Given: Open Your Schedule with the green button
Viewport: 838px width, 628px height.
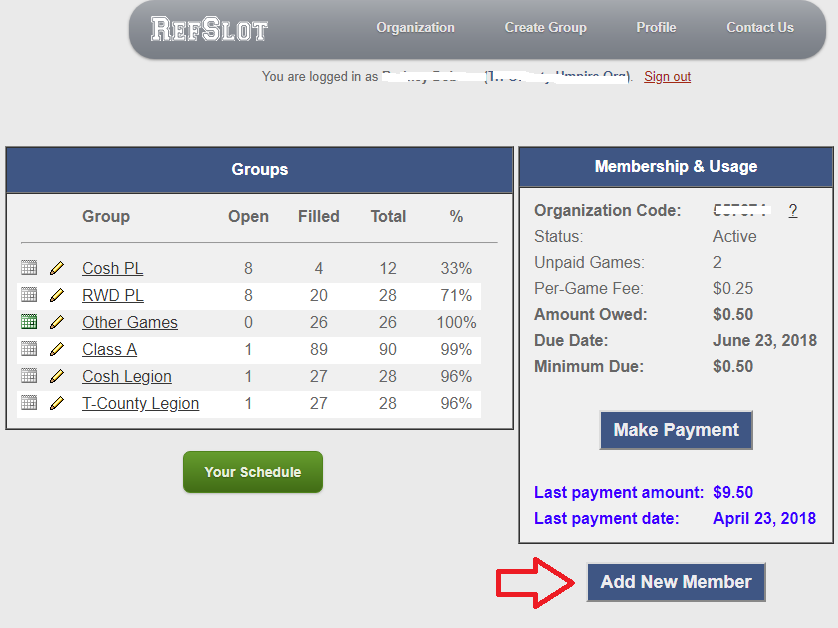Looking at the screenshot, I should (253, 472).
